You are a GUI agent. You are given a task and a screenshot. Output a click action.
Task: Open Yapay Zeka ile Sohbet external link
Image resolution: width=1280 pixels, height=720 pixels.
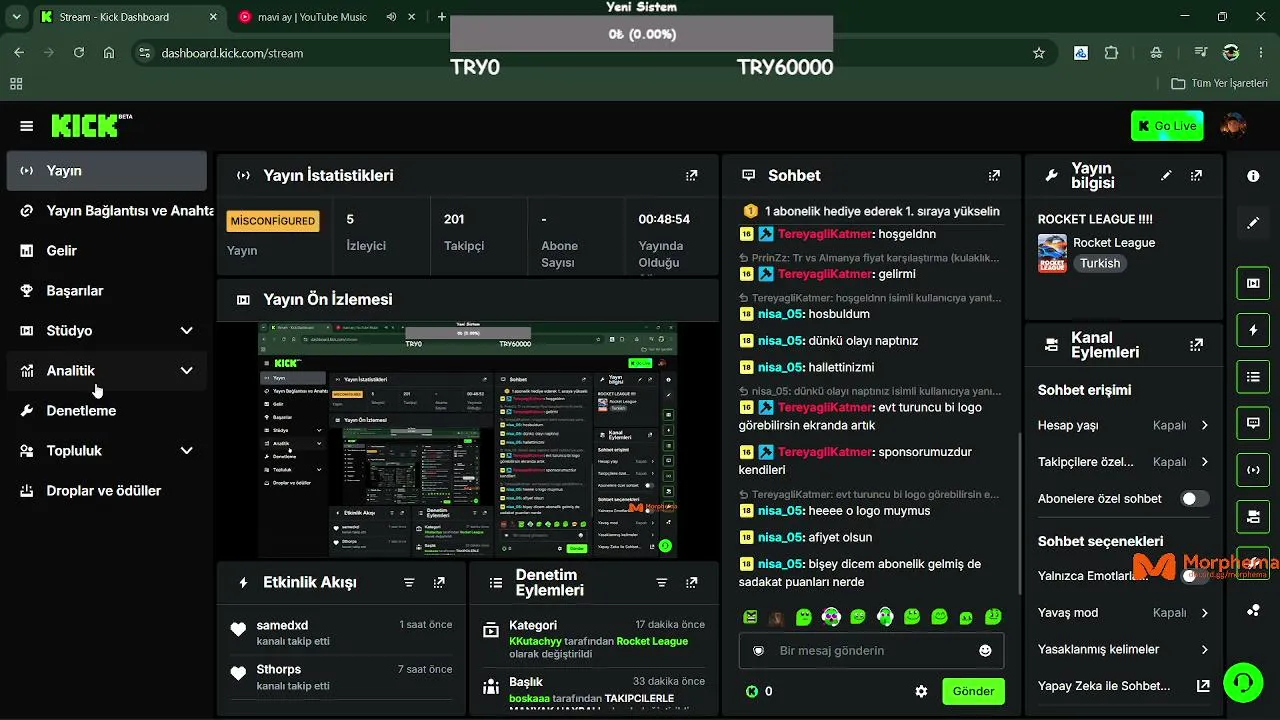point(1204,686)
